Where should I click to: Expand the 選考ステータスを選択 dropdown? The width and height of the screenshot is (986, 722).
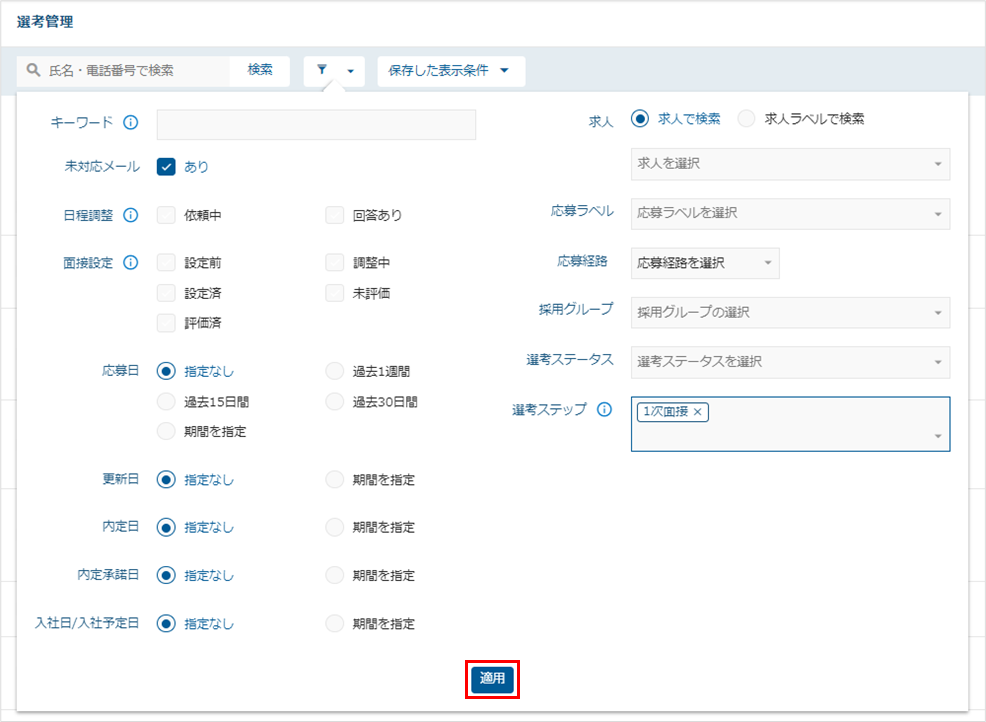pos(790,362)
